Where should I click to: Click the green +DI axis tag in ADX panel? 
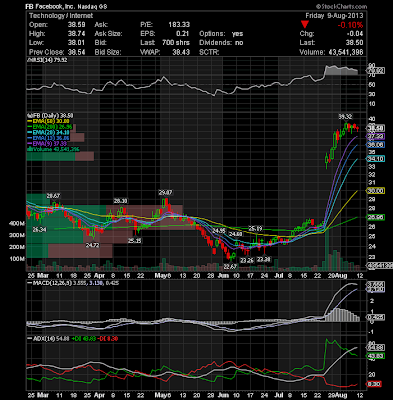tap(375, 356)
